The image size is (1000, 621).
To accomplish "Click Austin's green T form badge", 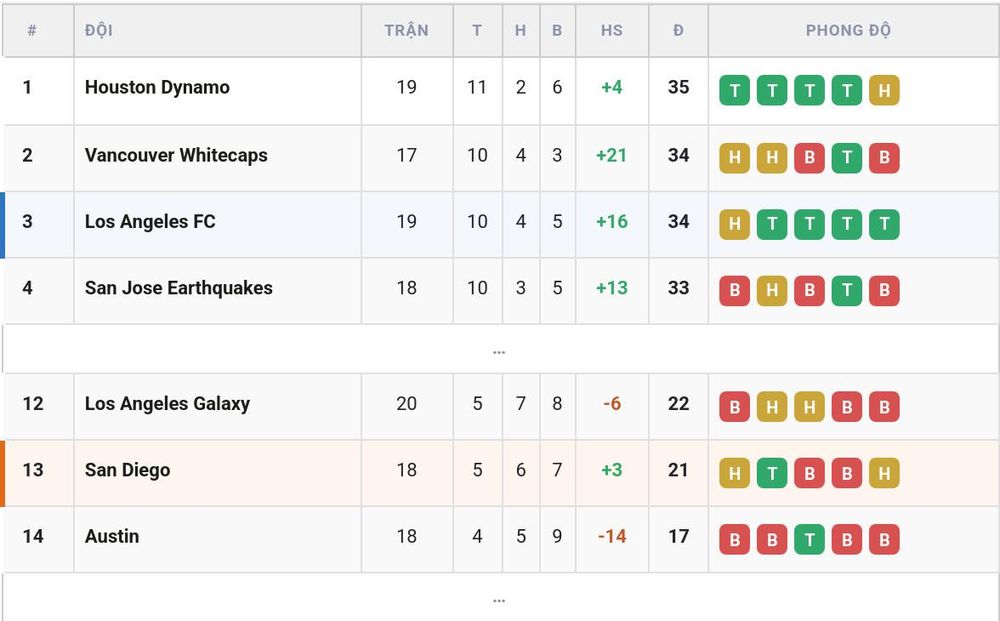I will [809, 539].
